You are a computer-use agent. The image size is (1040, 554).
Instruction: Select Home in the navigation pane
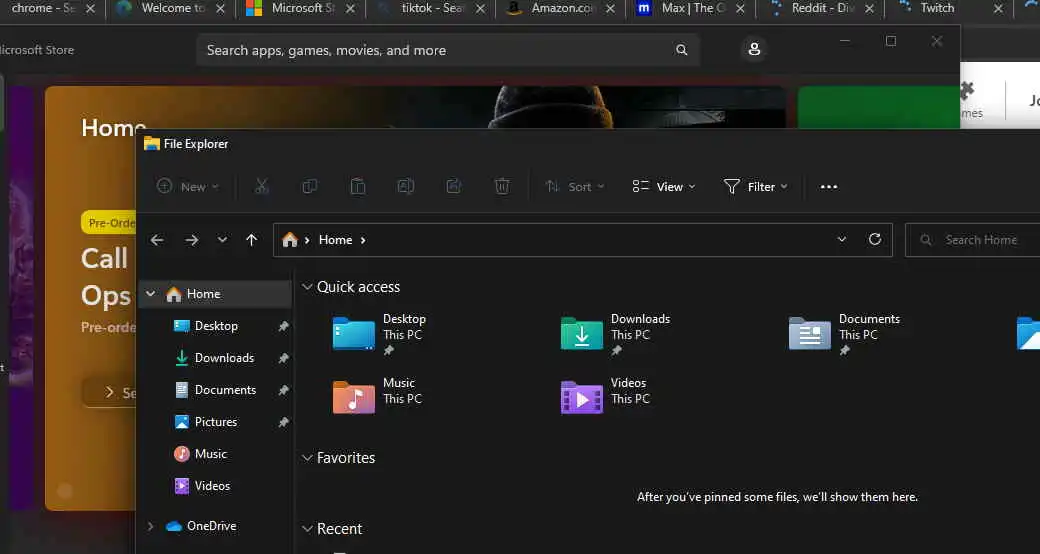click(216, 294)
